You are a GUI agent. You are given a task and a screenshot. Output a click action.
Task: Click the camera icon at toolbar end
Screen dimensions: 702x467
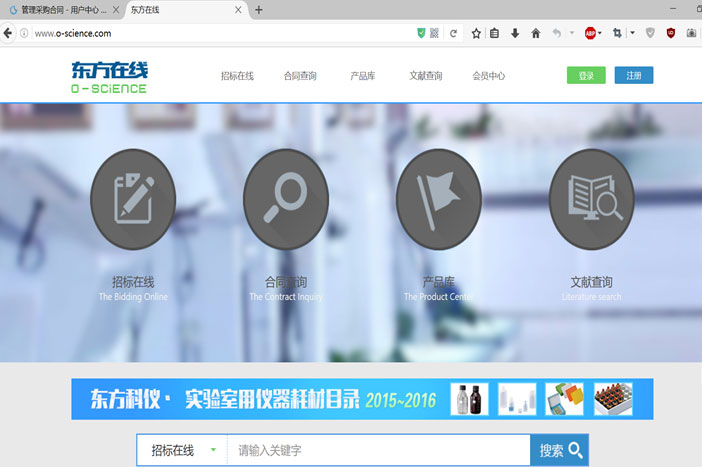pyautogui.click(x=691, y=33)
